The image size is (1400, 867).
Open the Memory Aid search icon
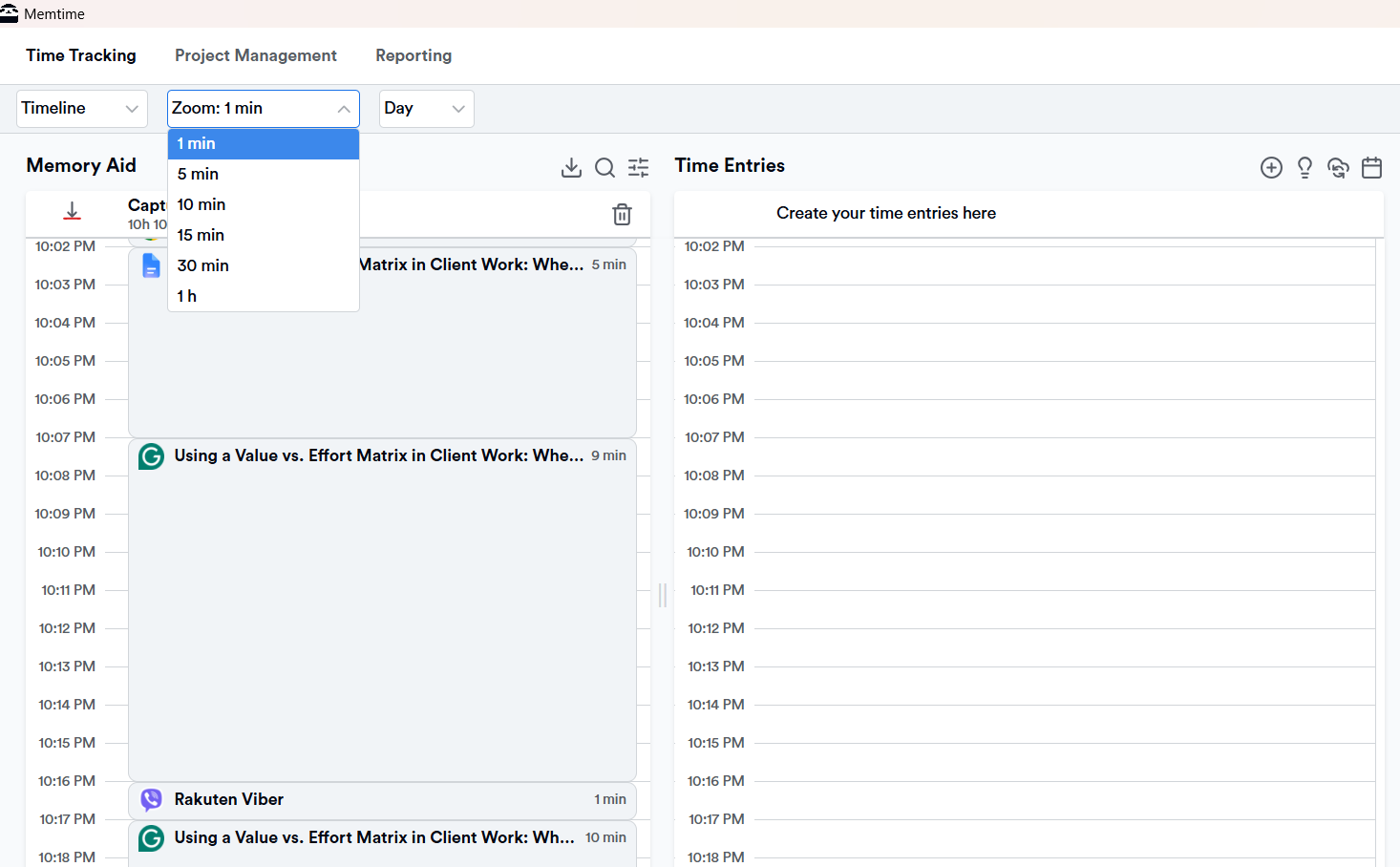click(605, 168)
